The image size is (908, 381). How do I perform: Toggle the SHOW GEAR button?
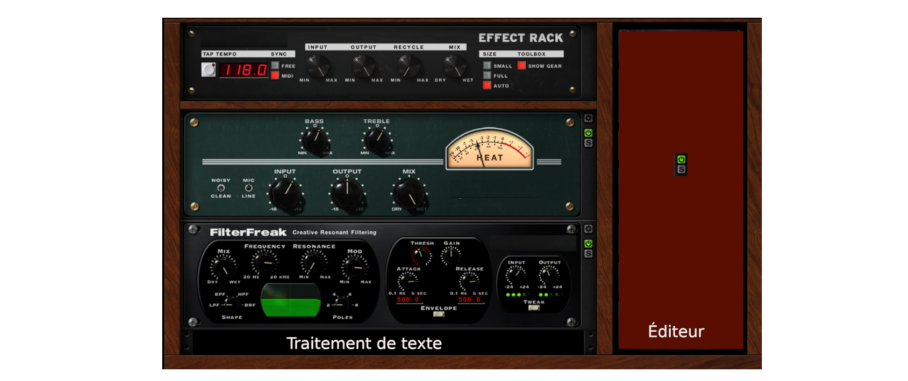click(521, 65)
